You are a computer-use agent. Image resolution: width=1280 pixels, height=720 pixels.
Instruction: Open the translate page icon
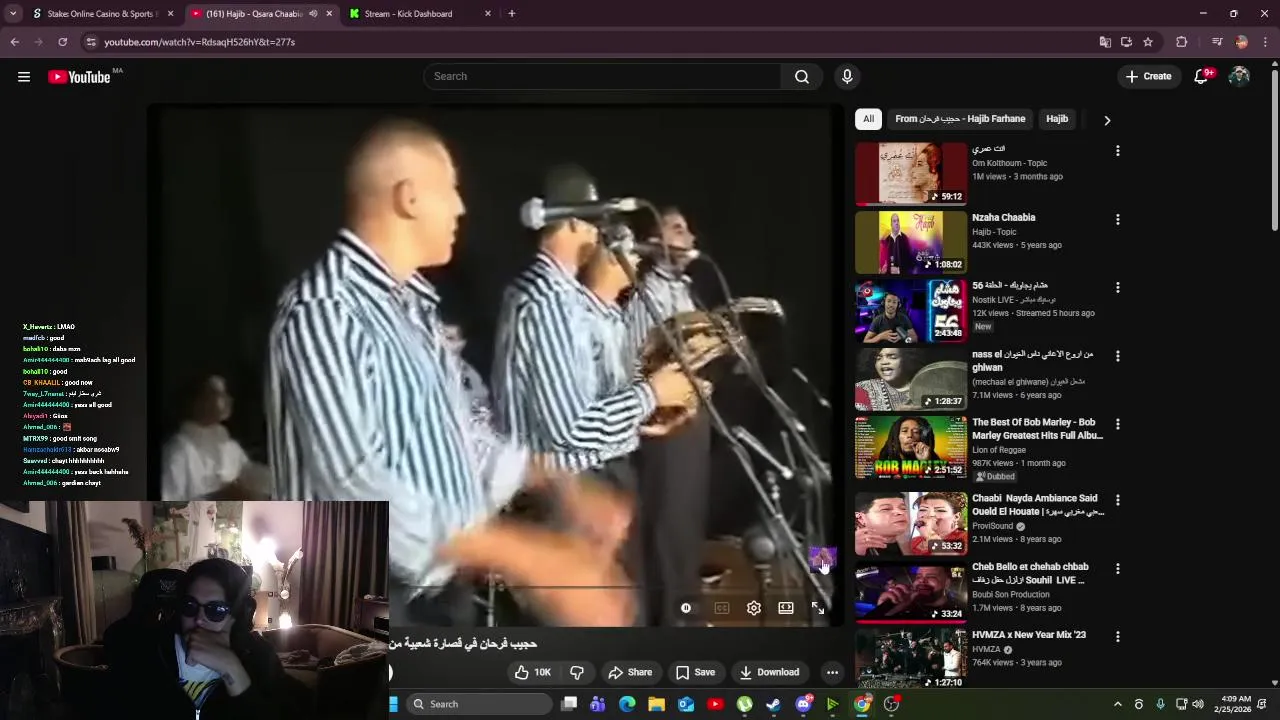[x=1105, y=42]
